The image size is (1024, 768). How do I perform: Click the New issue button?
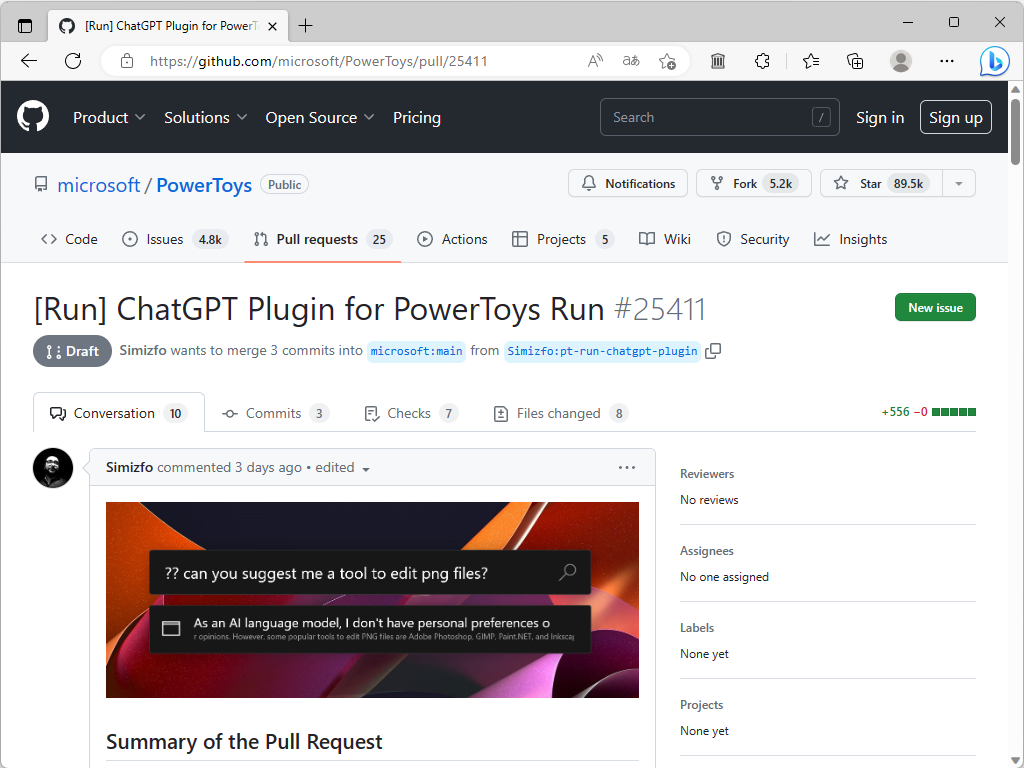point(934,307)
